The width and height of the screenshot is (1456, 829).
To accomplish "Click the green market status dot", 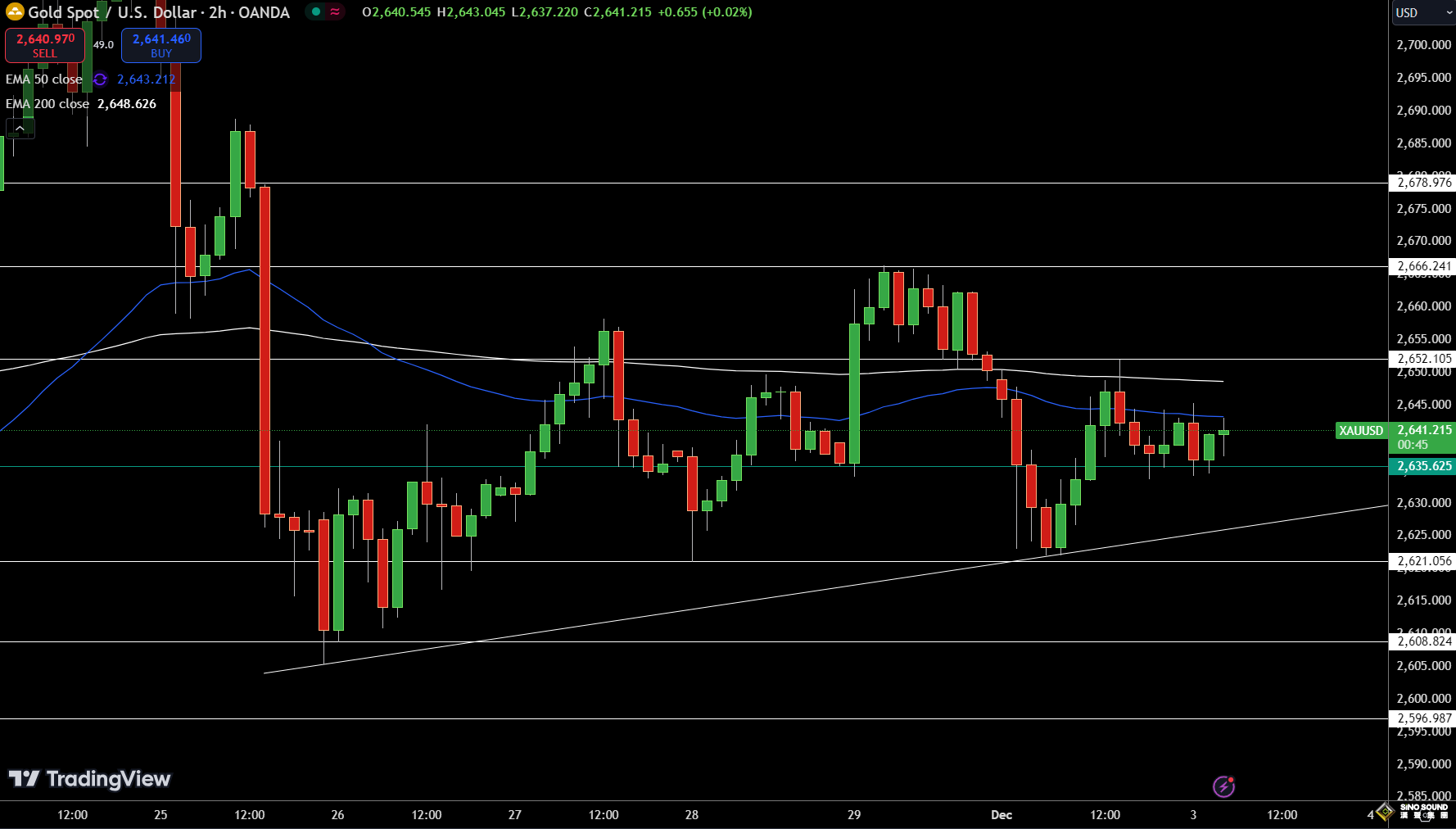I will [x=316, y=11].
